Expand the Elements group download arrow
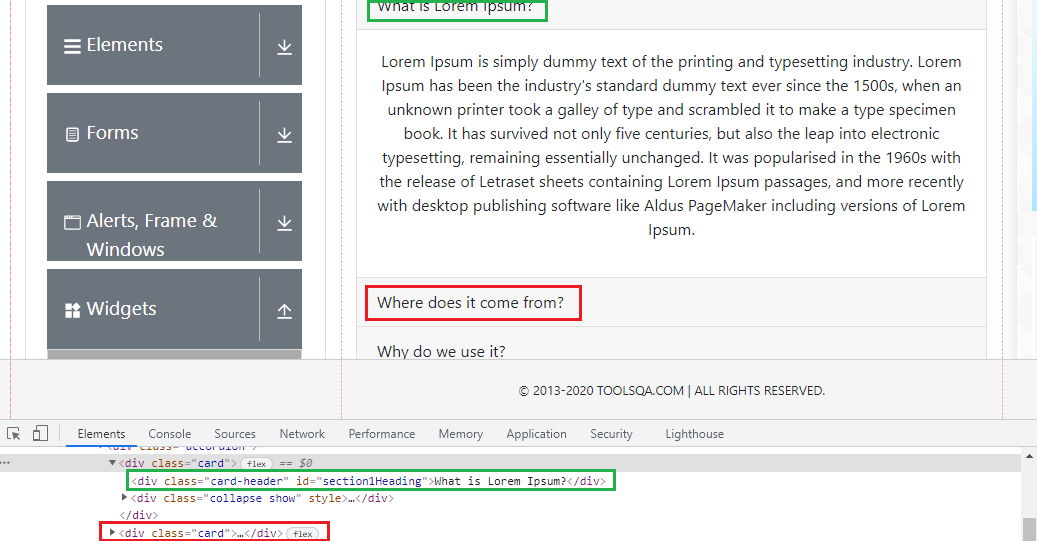The height and width of the screenshot is (541, 1037). pos(284,46)
